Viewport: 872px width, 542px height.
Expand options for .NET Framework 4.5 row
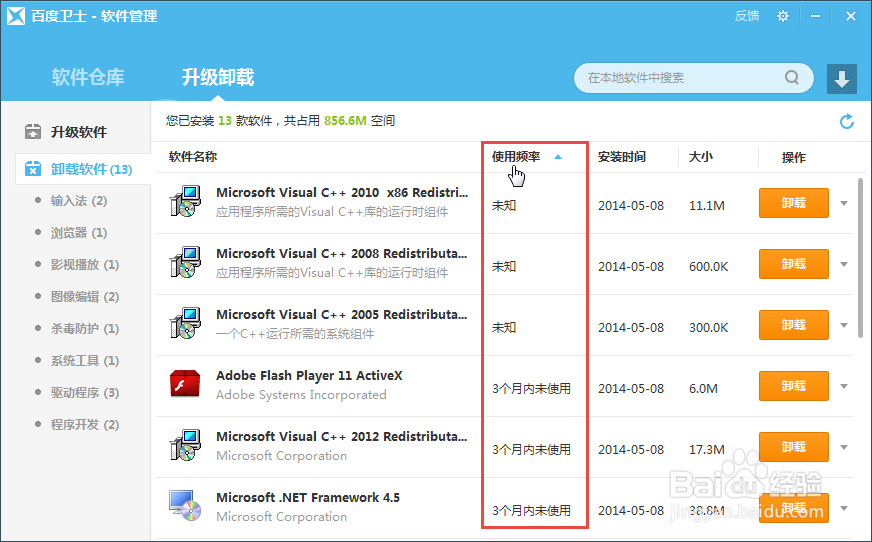pos(844,508)
